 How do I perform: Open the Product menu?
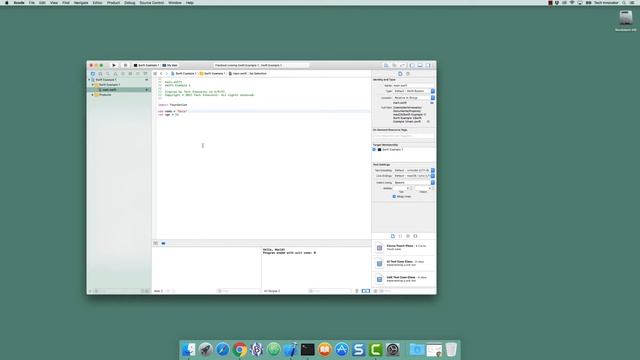click(113, 3)
